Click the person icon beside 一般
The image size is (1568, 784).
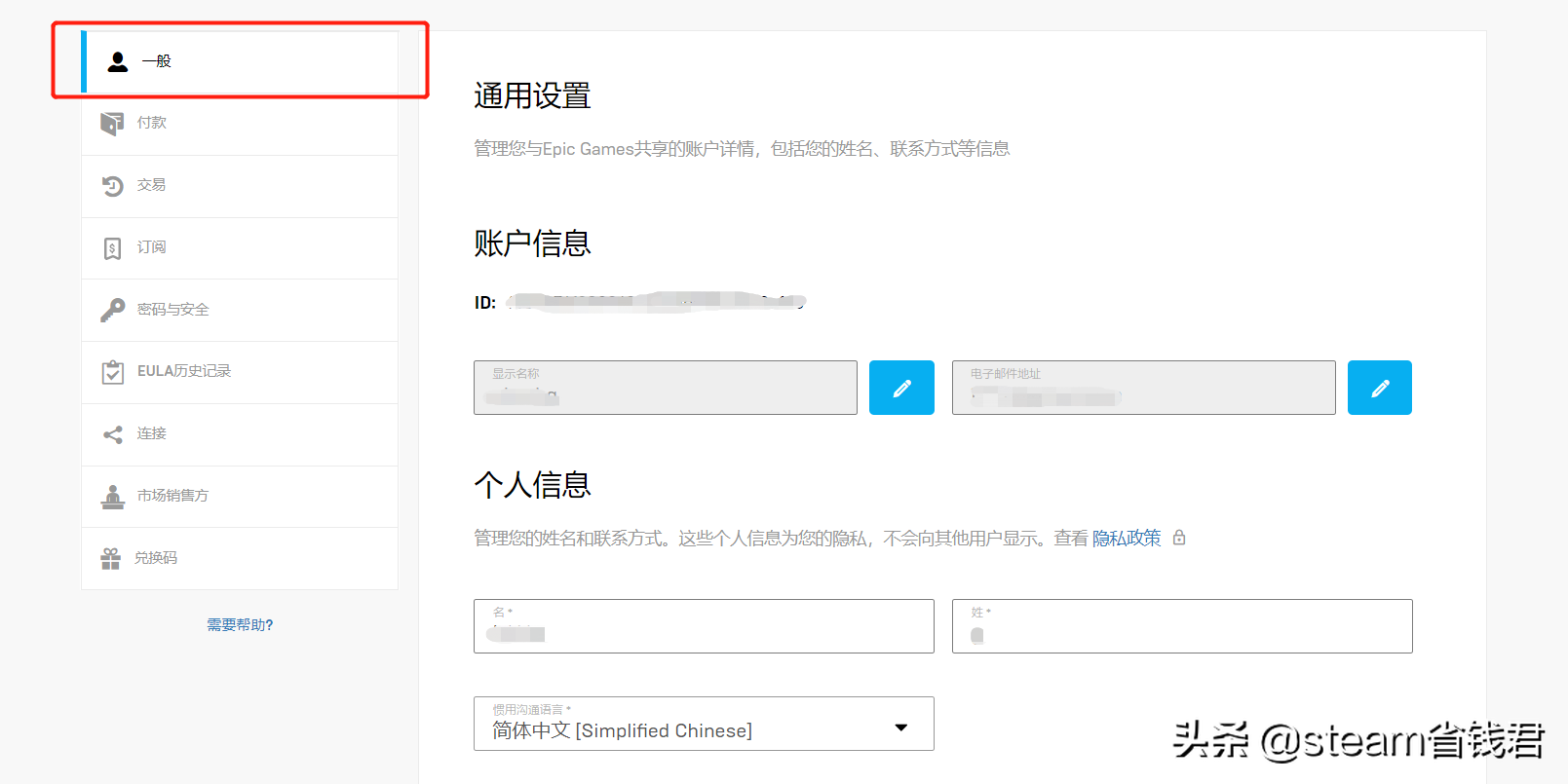[x=117, y=61]
